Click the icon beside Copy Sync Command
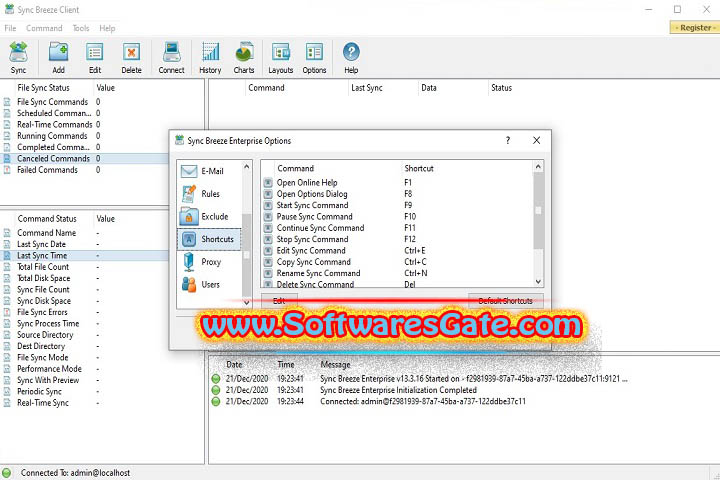The width and height of the screenshot is (720, 480). click(x=268, y=262)
